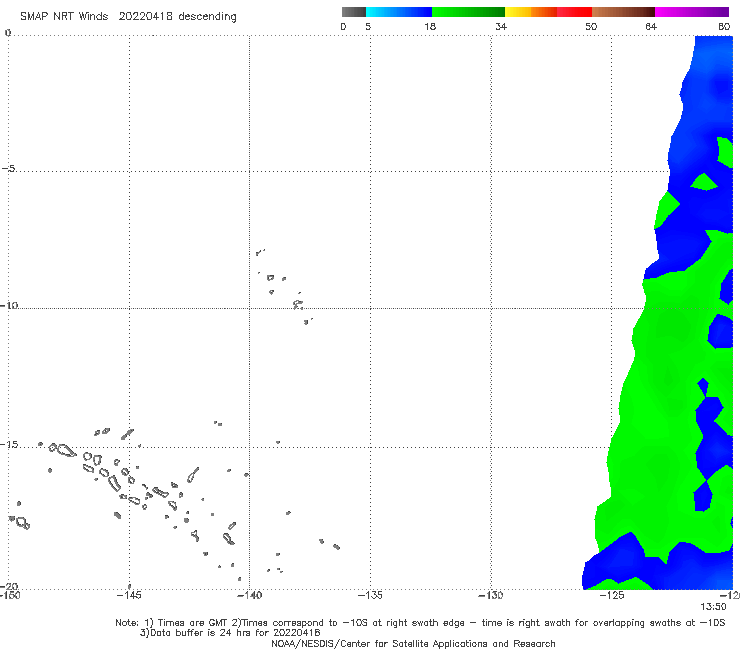Click the latitude label '-5'
The image size is (740, 650).
pyautogui.click(x=9, y=169)
